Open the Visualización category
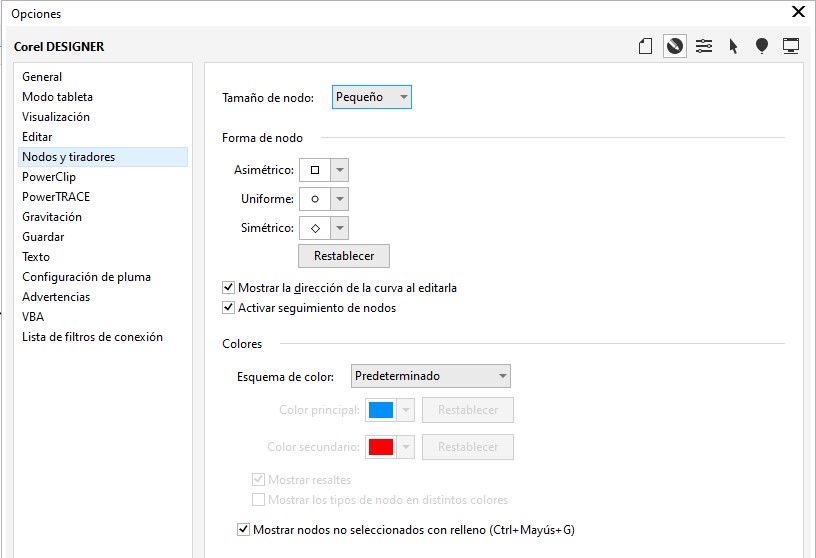 (103, 117)
